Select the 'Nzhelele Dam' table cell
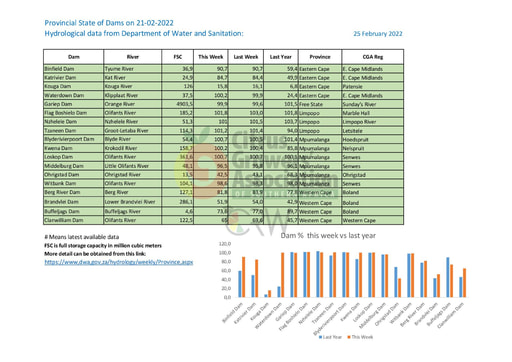The width and height of the screenshot is (512, 362). [x=74, y=122]
